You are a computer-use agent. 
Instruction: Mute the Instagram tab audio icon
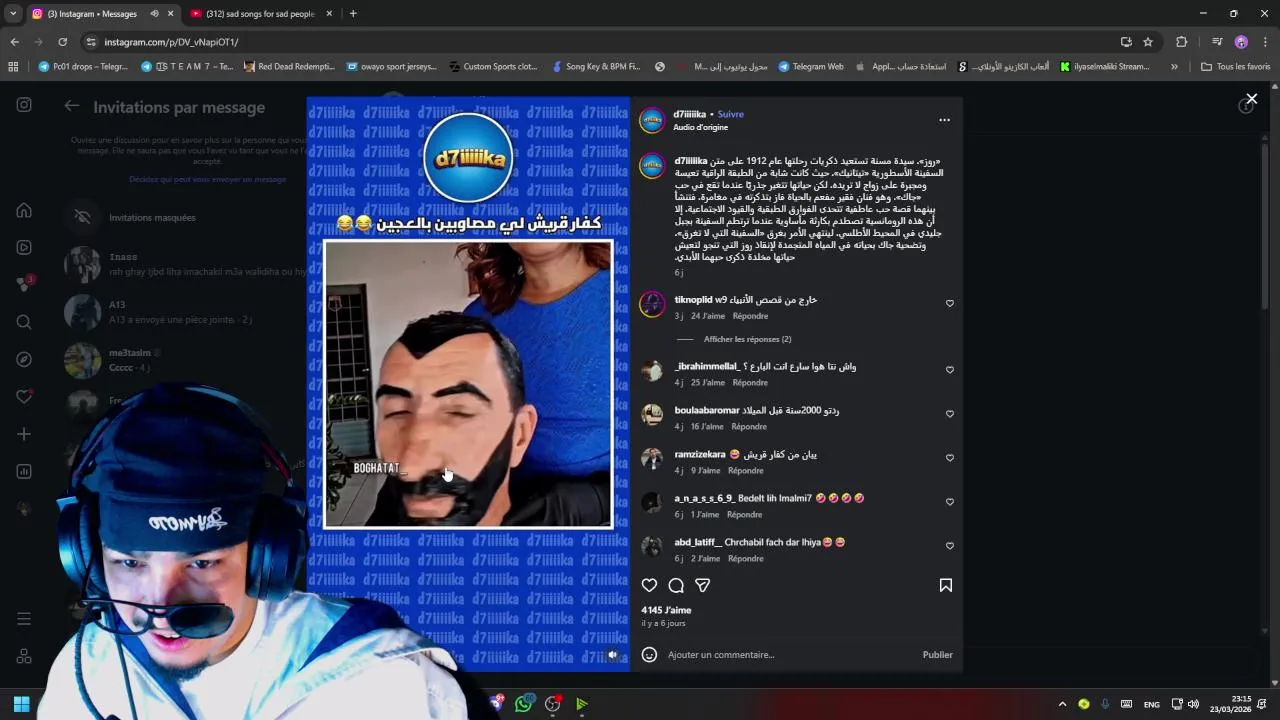click(x=154, y=14)
